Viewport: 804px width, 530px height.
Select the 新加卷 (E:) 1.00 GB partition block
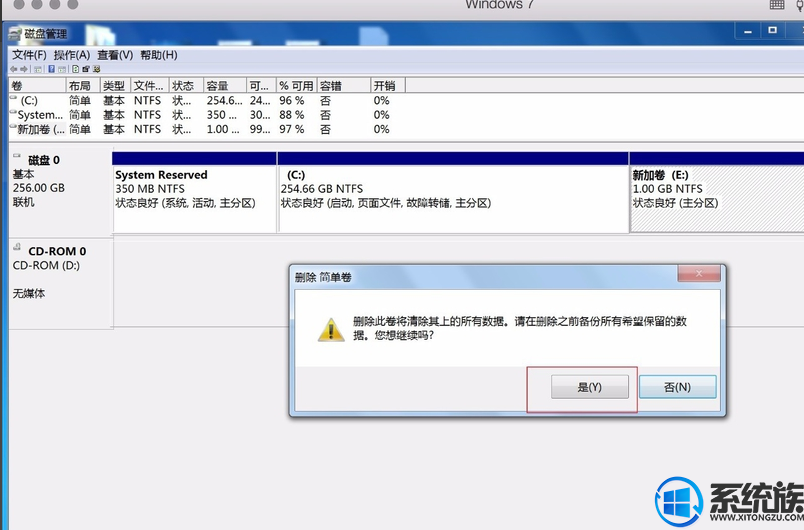[717, 192]
